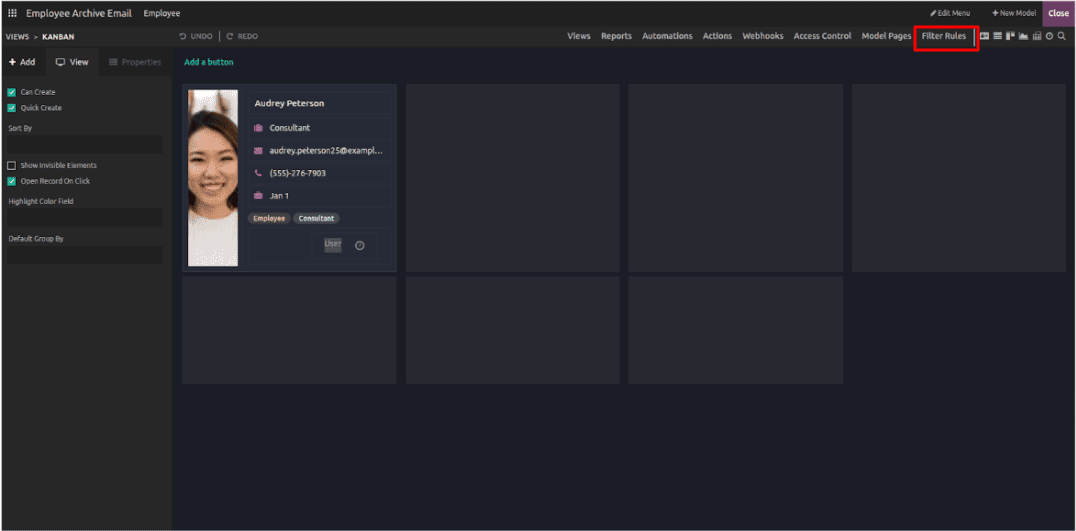The width and height of the screenshot is (1076, 531).
Task: Select the job briefcase icon beside Consultant
Action: pos(258,128)
